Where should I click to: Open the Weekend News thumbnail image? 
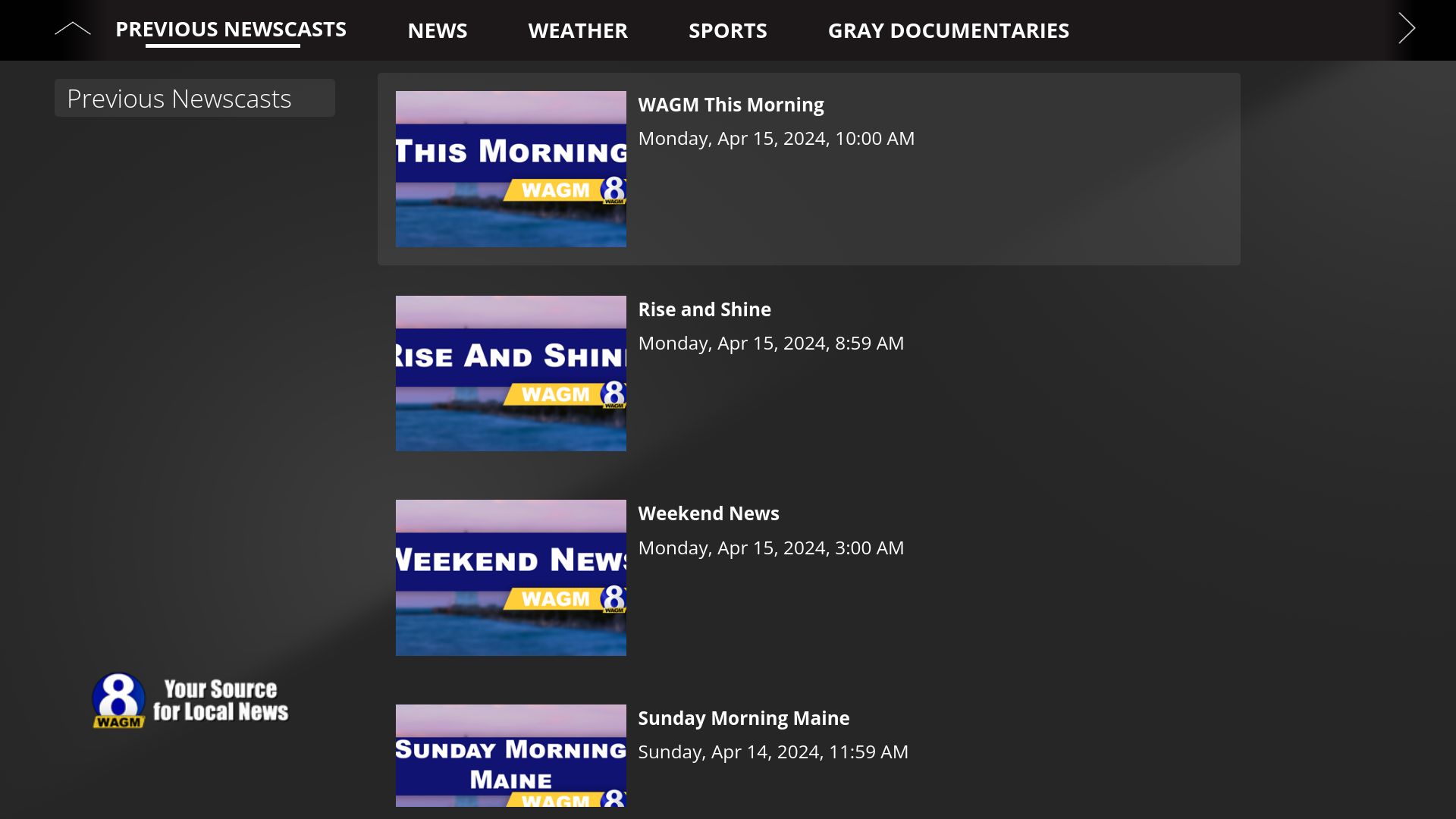[x=511, y=576]
